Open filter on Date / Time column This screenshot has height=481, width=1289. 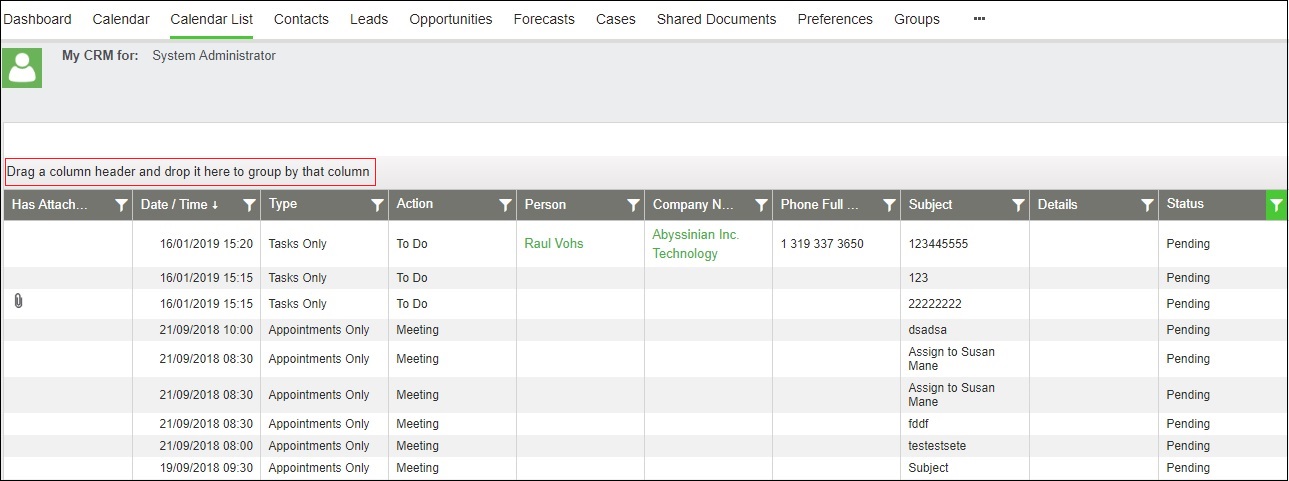tap(249, 205)
